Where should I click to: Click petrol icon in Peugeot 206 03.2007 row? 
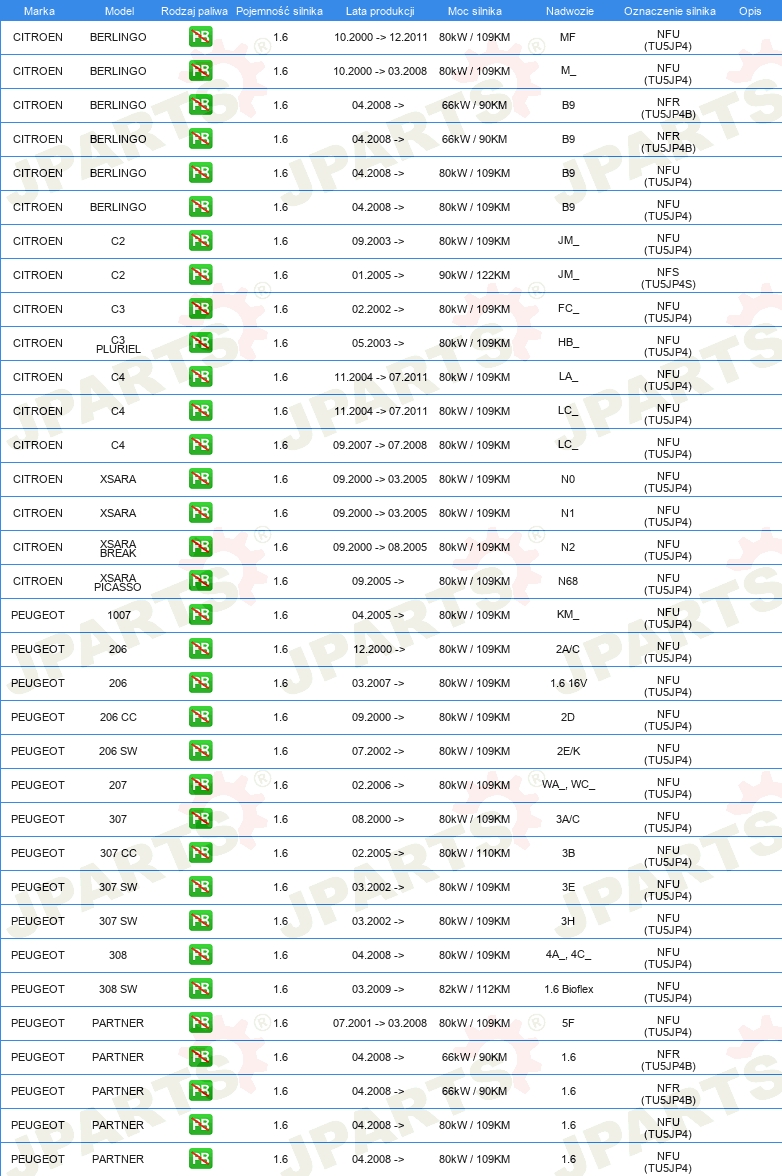200,682
